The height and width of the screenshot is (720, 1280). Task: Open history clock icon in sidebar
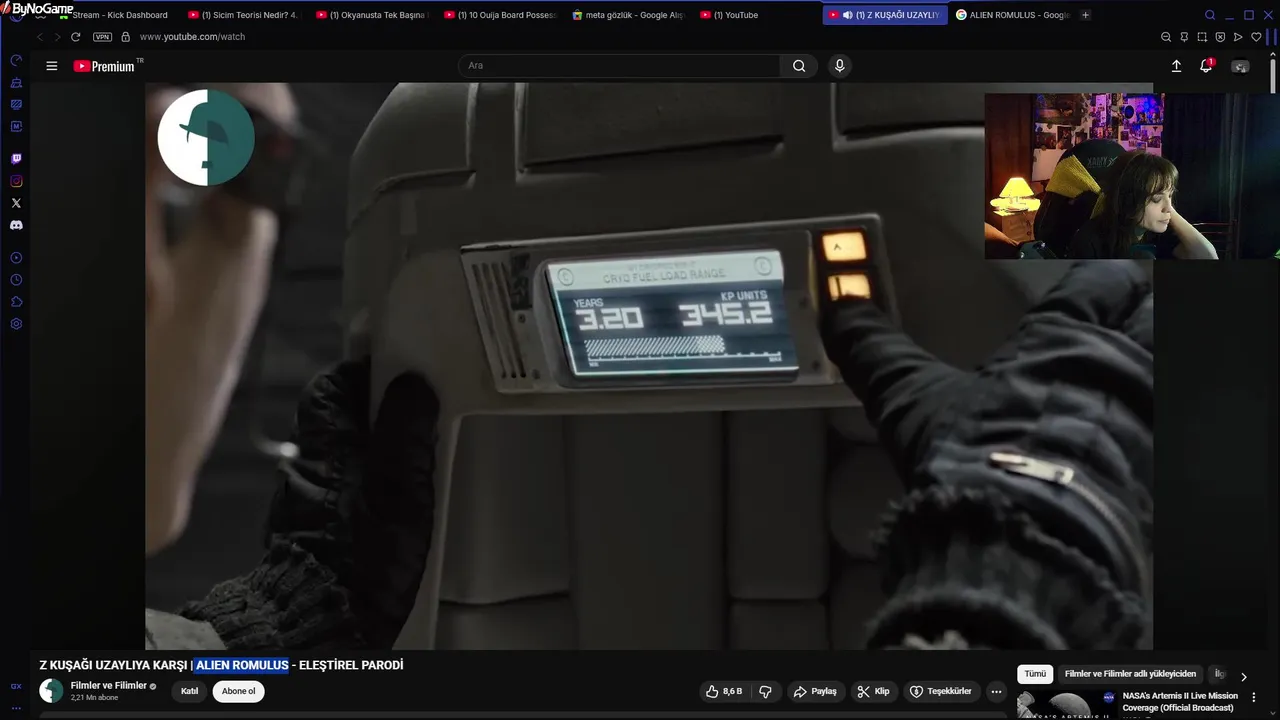(x=16, y=280)
